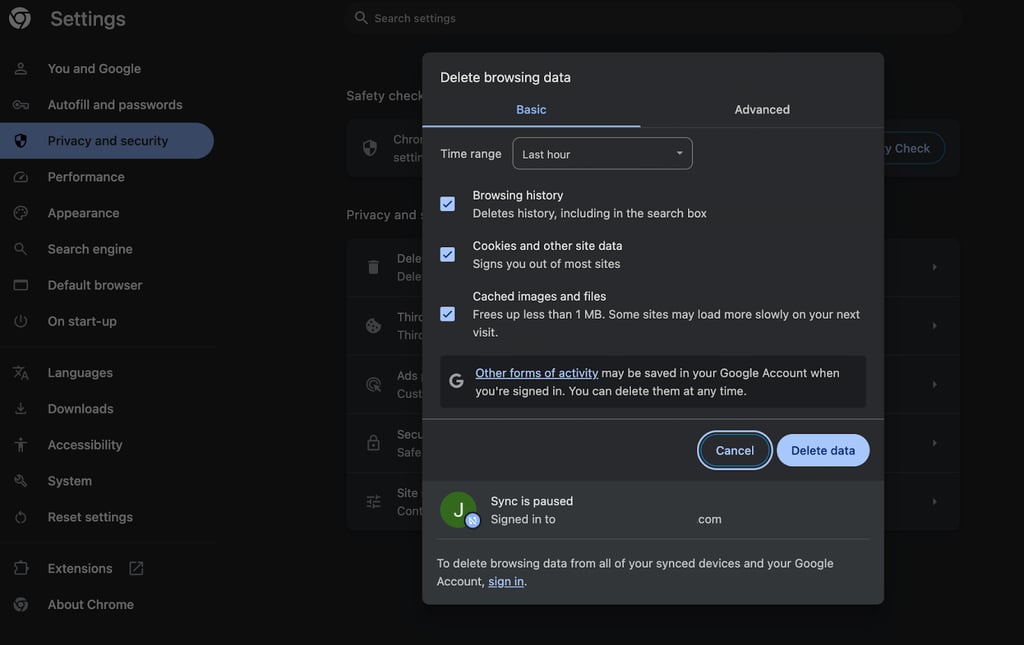The width and height of the screenshot is (1024, 645).
Task: Click the Accessibility figure icon
Action: [21, 445]
